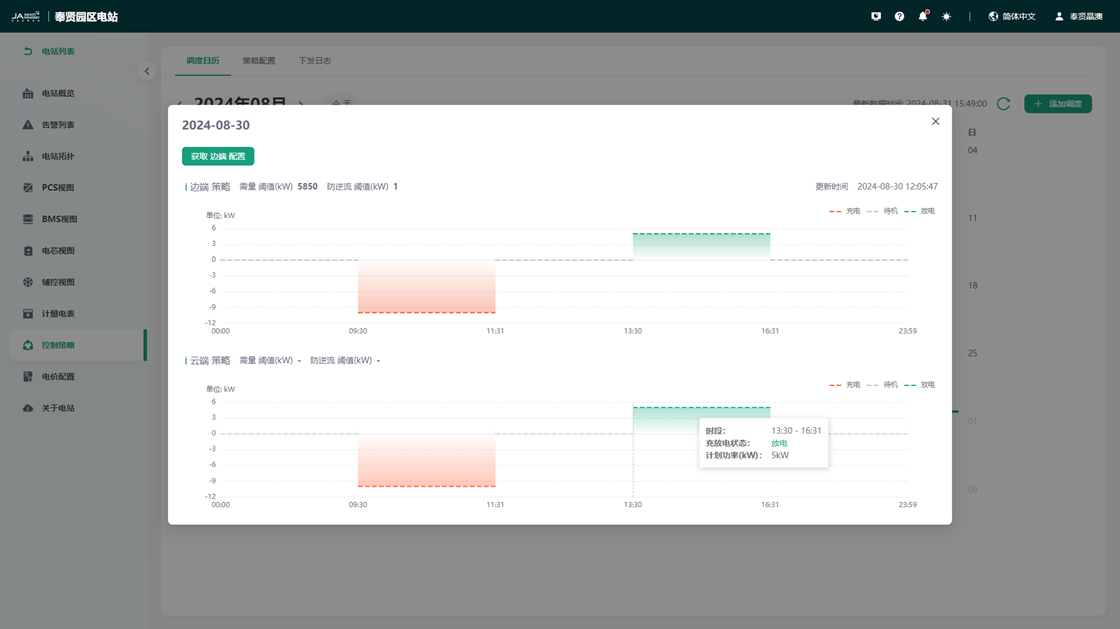Toggle the sun theme icon

tap(946, 16)
